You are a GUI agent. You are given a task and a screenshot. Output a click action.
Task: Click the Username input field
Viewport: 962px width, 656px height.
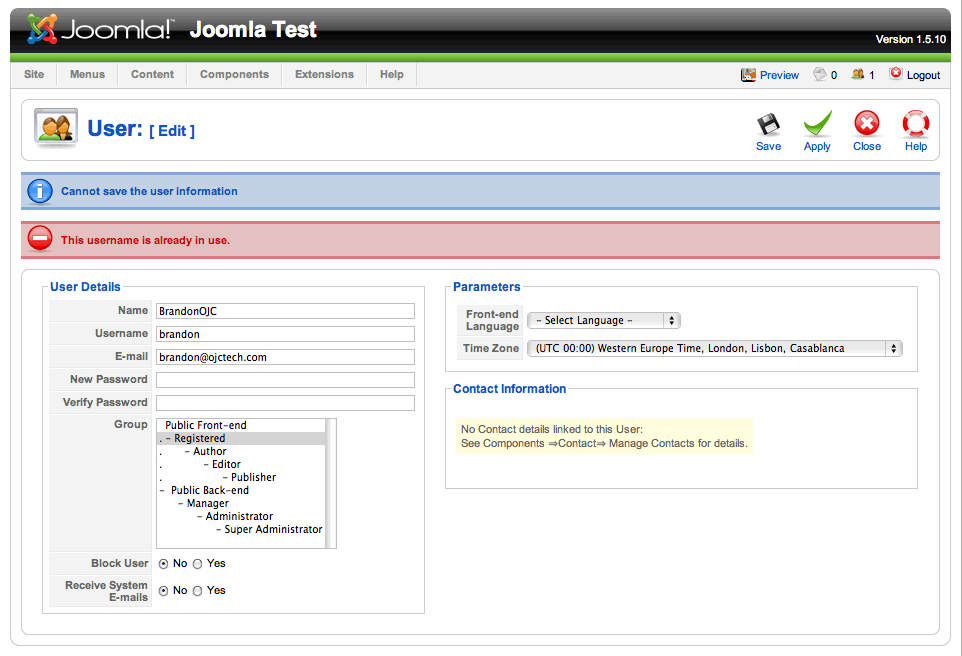pyautogui.click(x=285, y=334)
